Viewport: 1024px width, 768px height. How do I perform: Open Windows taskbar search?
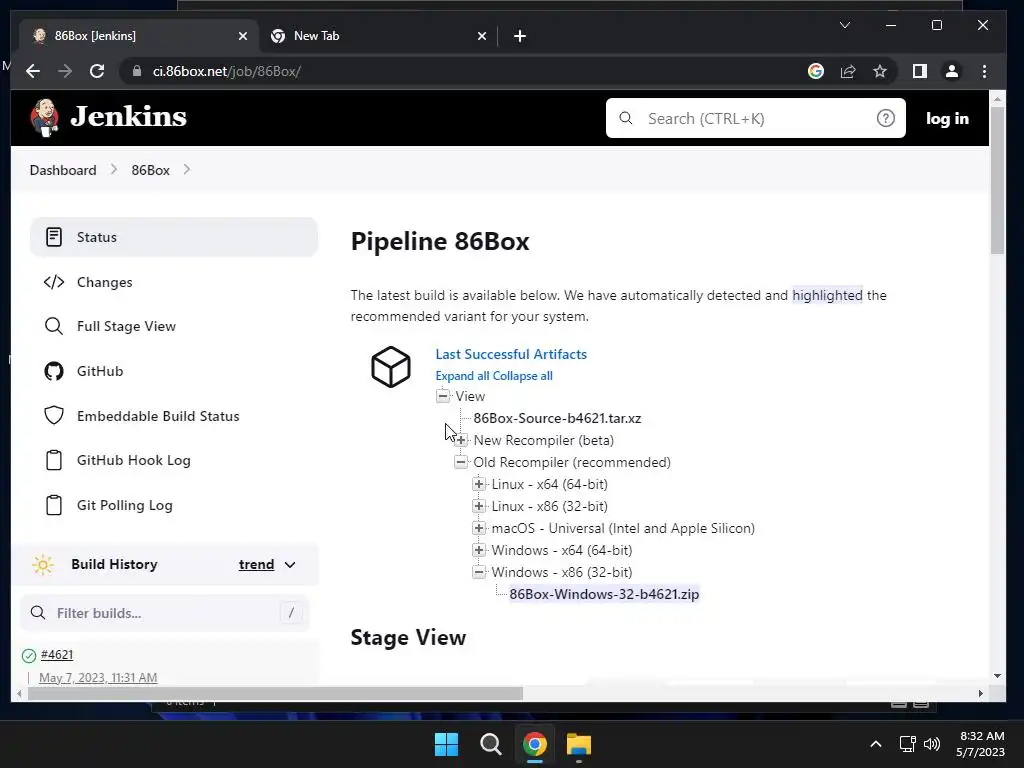click(490, 744)
